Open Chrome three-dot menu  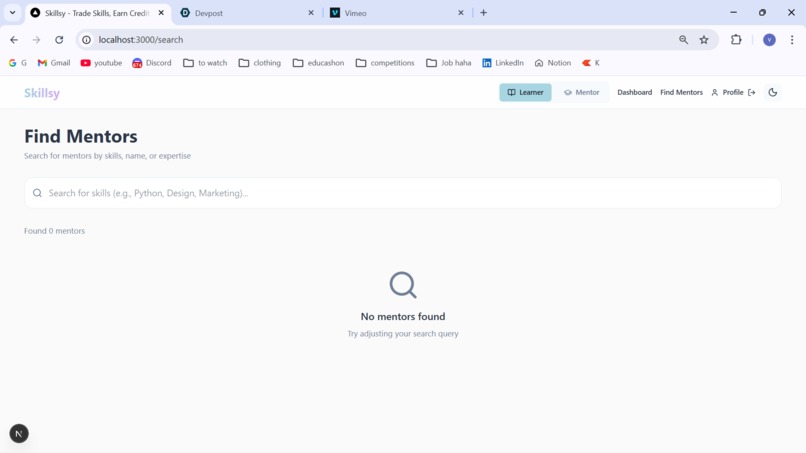coord(792,40)
